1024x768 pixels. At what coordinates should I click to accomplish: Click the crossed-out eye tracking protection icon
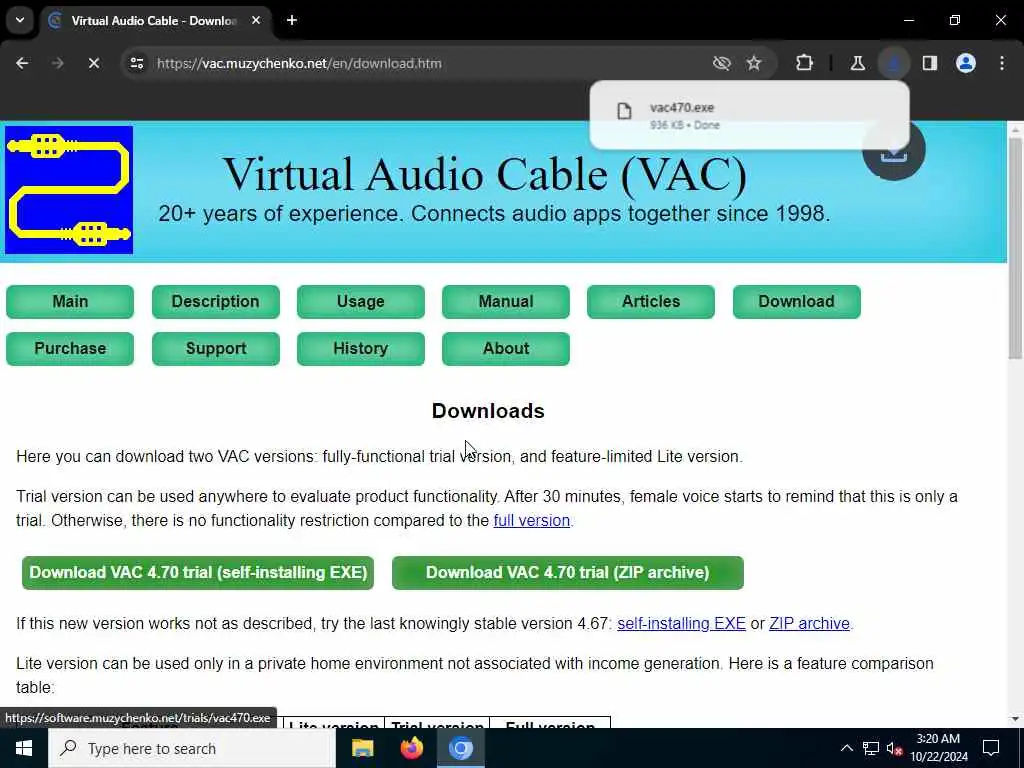[722, 63]
